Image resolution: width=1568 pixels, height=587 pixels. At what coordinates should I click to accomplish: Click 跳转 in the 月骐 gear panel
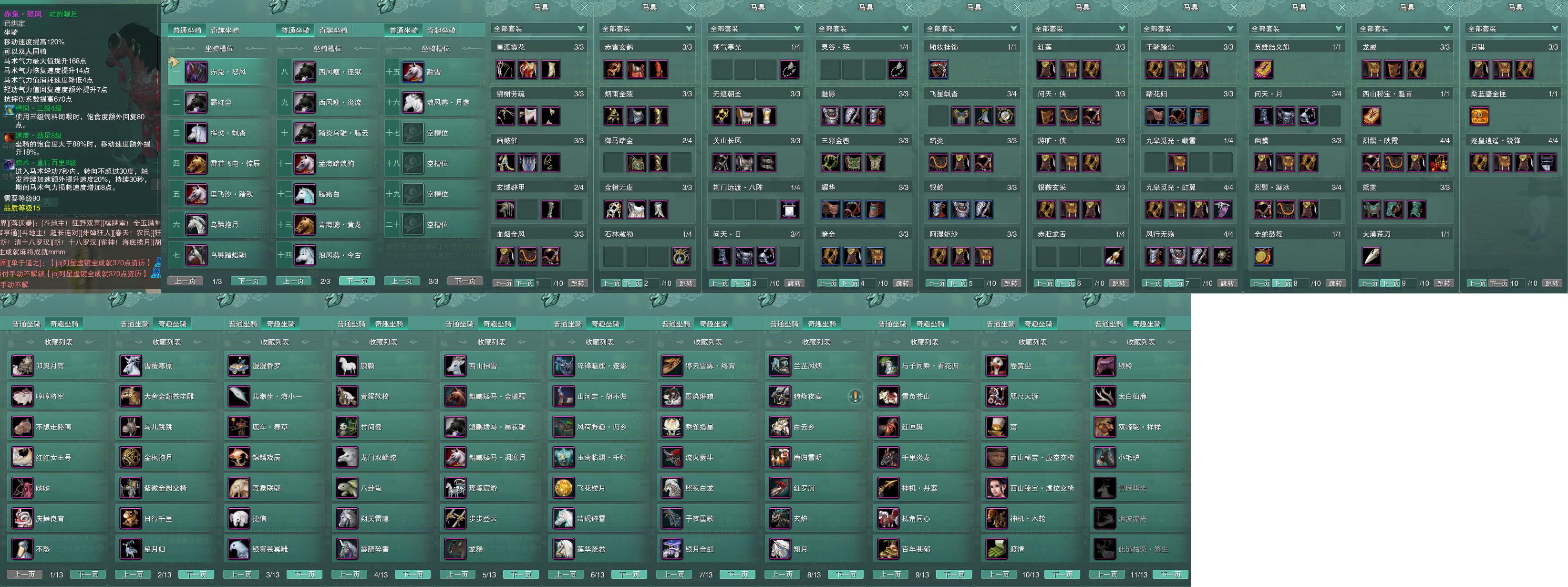pyautogui.click(x=1552, y=283)
